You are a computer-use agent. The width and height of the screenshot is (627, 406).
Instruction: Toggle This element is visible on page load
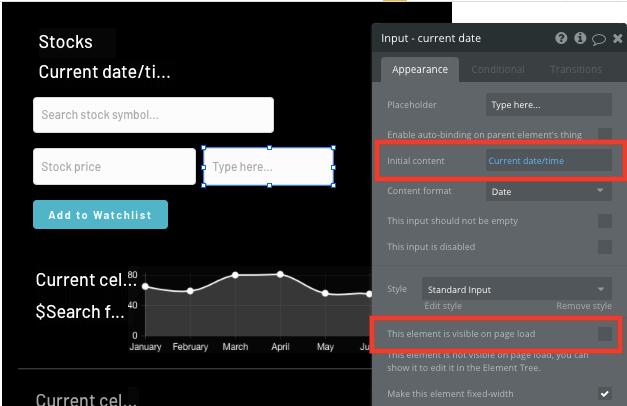click(x=605, y=334)
